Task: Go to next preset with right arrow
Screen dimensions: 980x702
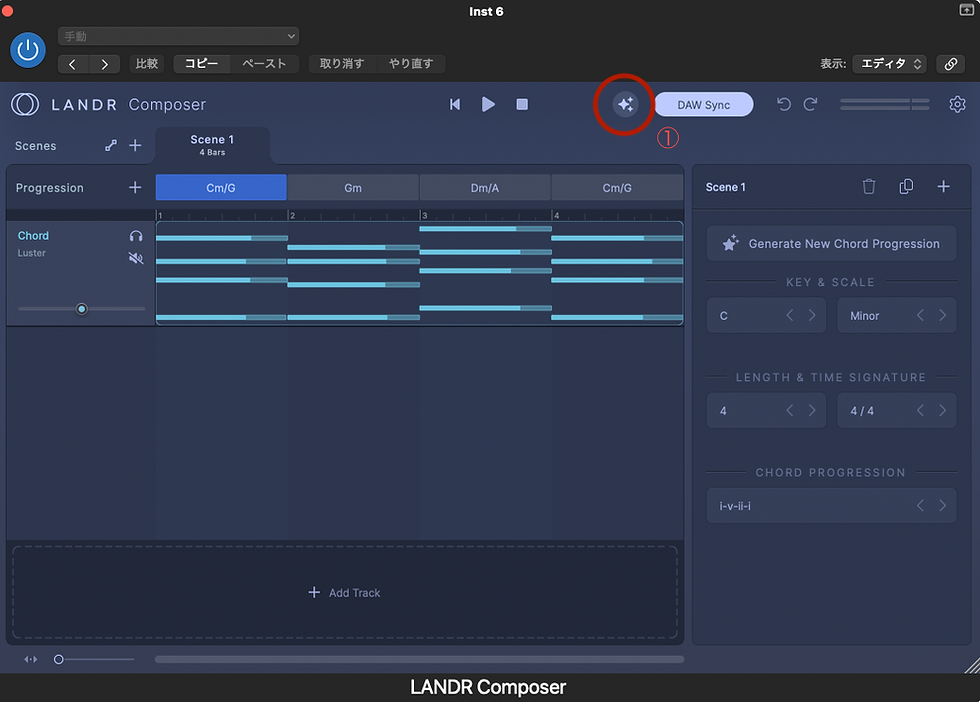Action: point(104,64)
